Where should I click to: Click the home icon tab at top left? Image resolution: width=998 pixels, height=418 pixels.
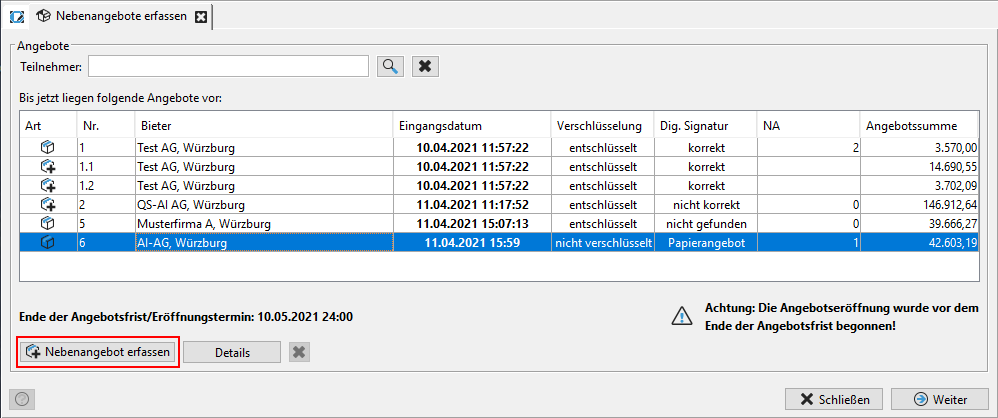(17, 17)
